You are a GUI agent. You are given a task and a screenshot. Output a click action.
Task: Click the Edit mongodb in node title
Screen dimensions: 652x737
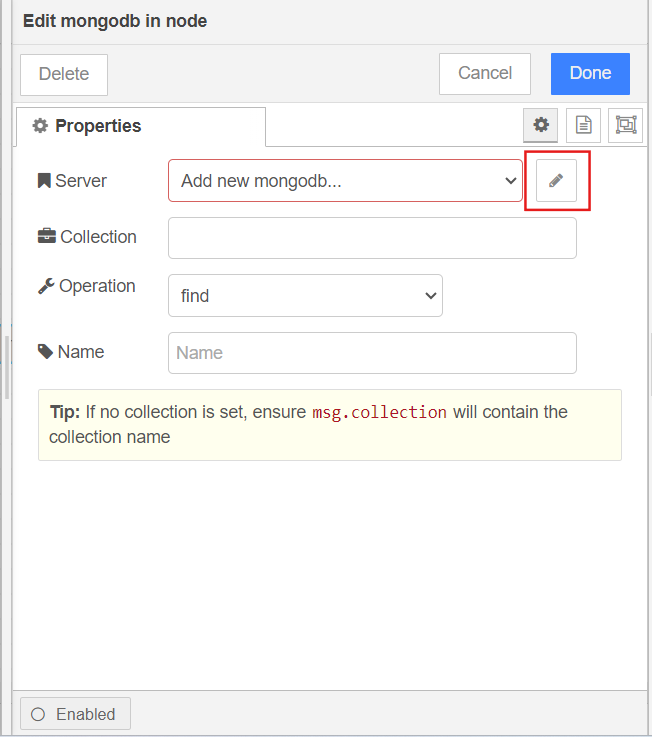click(x=115, y=21)
